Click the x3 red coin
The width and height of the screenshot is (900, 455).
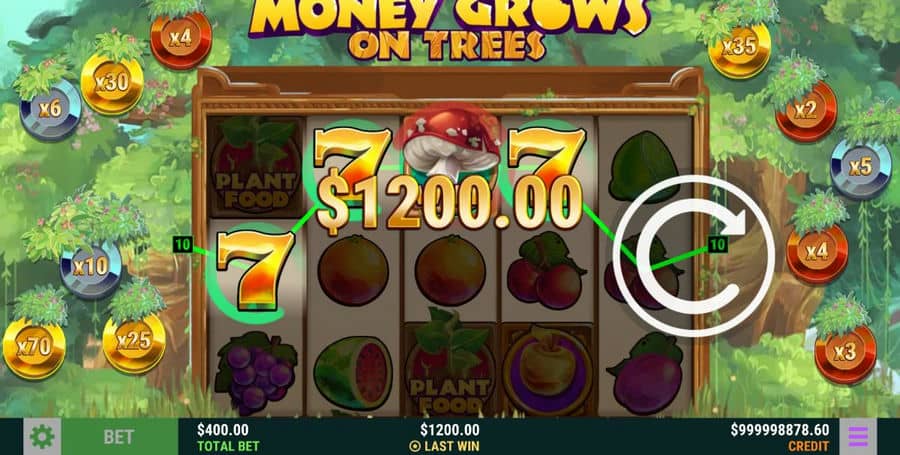845,353
